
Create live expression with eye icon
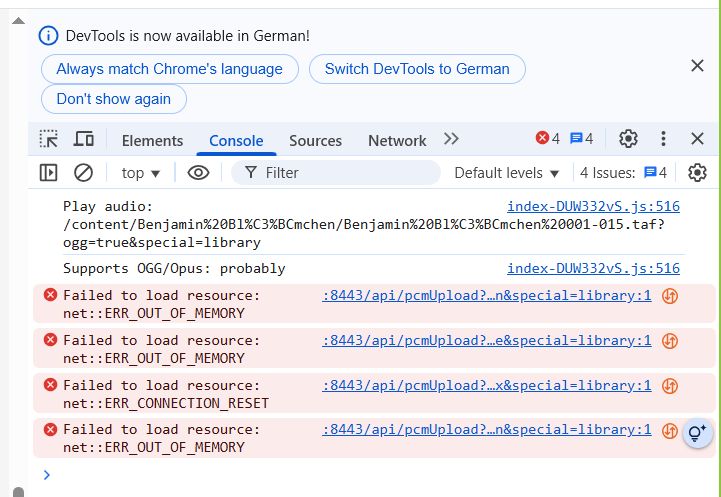pos(198,173)
